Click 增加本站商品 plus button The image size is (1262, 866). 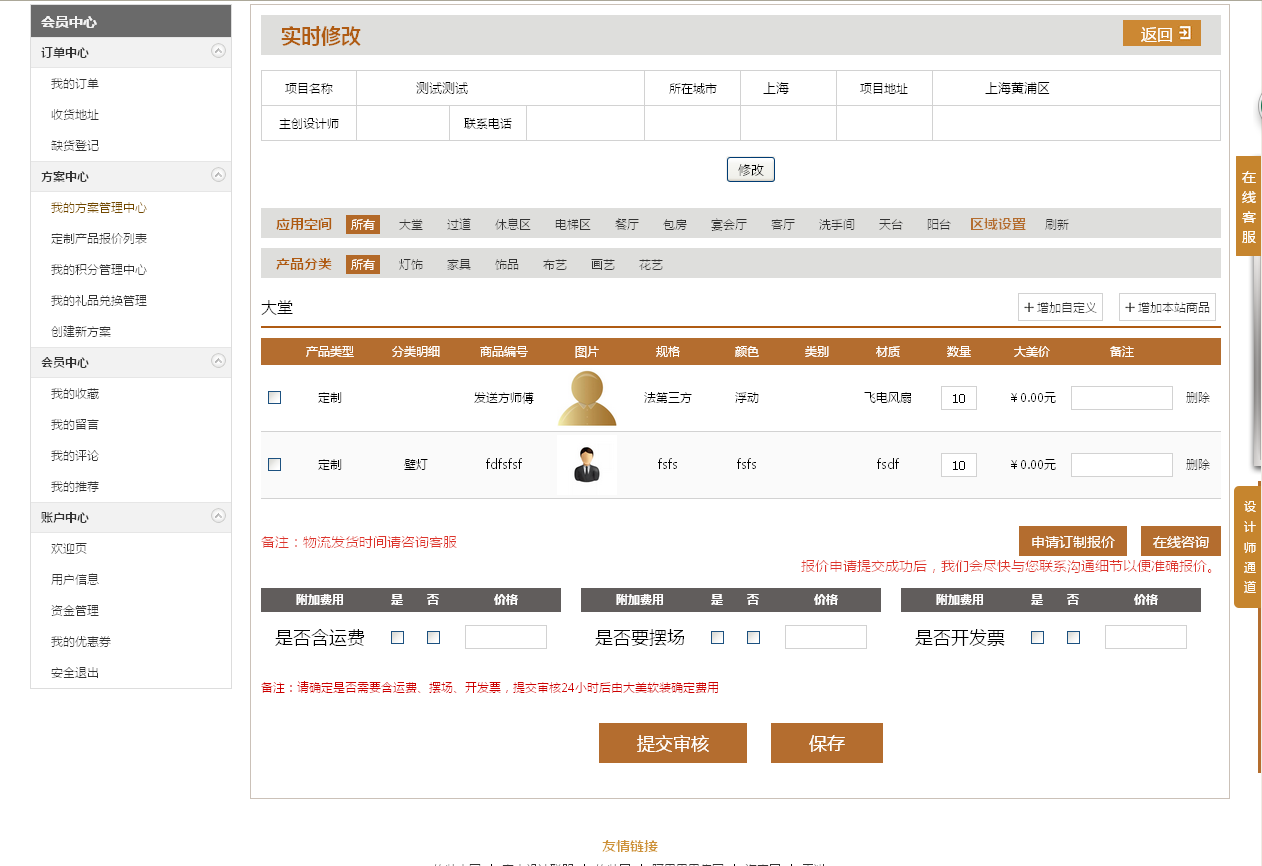pyautogui.click(x=1167, y=308)
